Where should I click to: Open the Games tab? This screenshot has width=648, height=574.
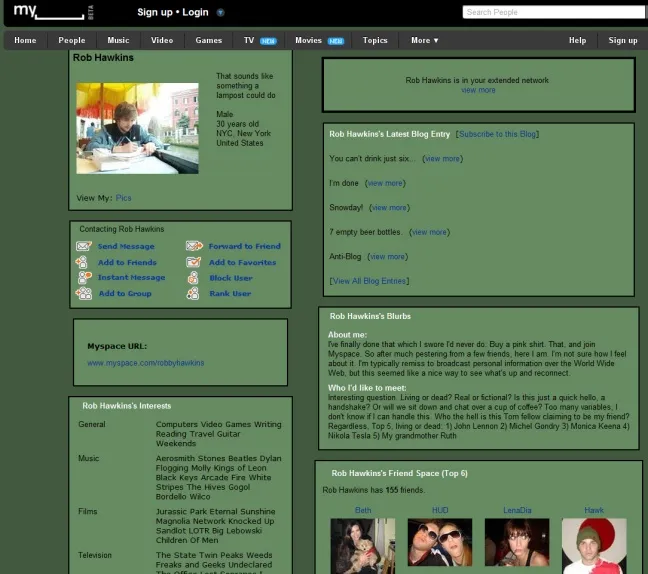(x=209, y=40)
